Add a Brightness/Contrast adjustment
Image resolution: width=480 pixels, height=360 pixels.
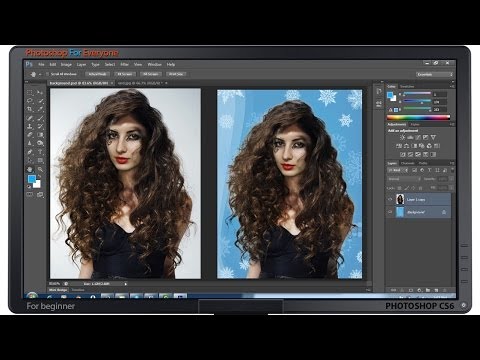(402, 137)
